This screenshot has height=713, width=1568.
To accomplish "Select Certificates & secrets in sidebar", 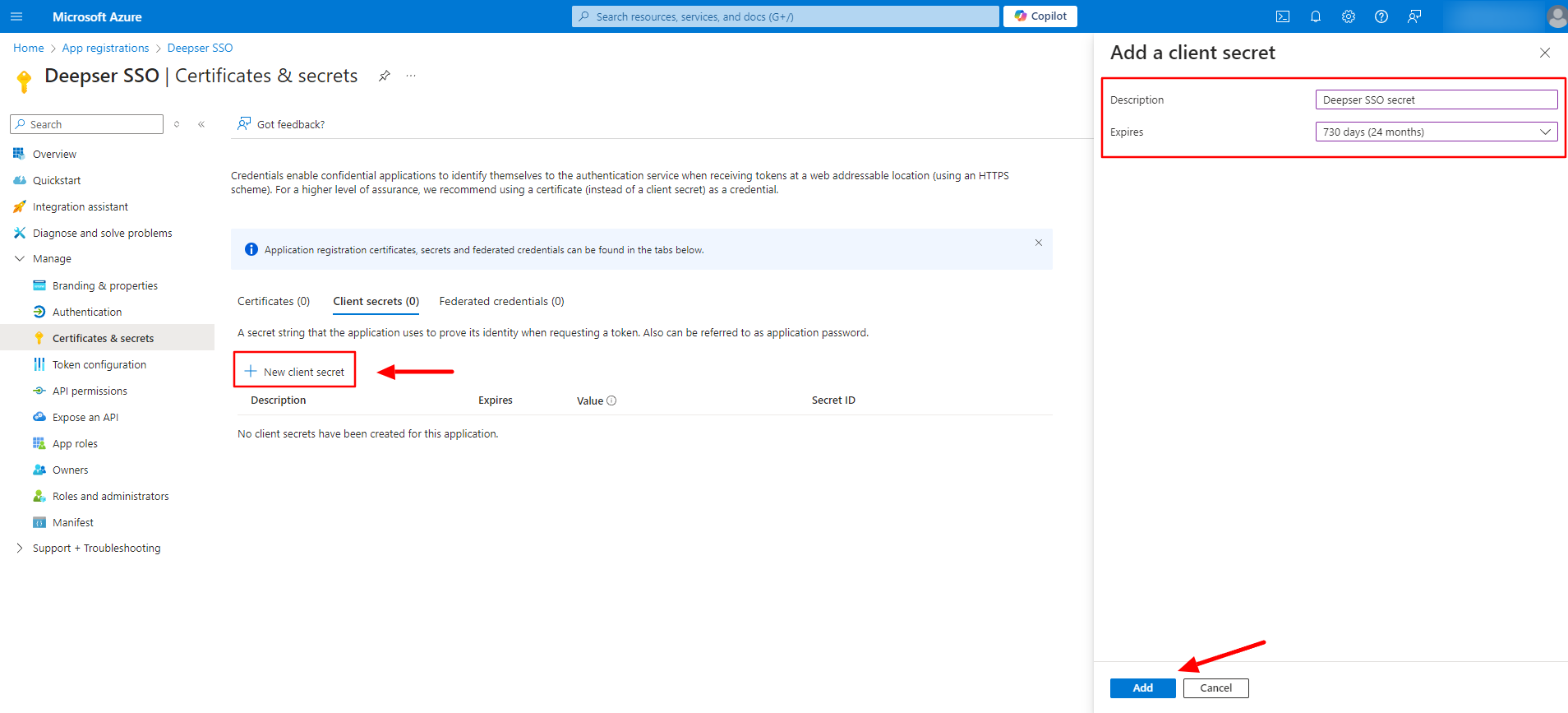I will pos(107,338).
